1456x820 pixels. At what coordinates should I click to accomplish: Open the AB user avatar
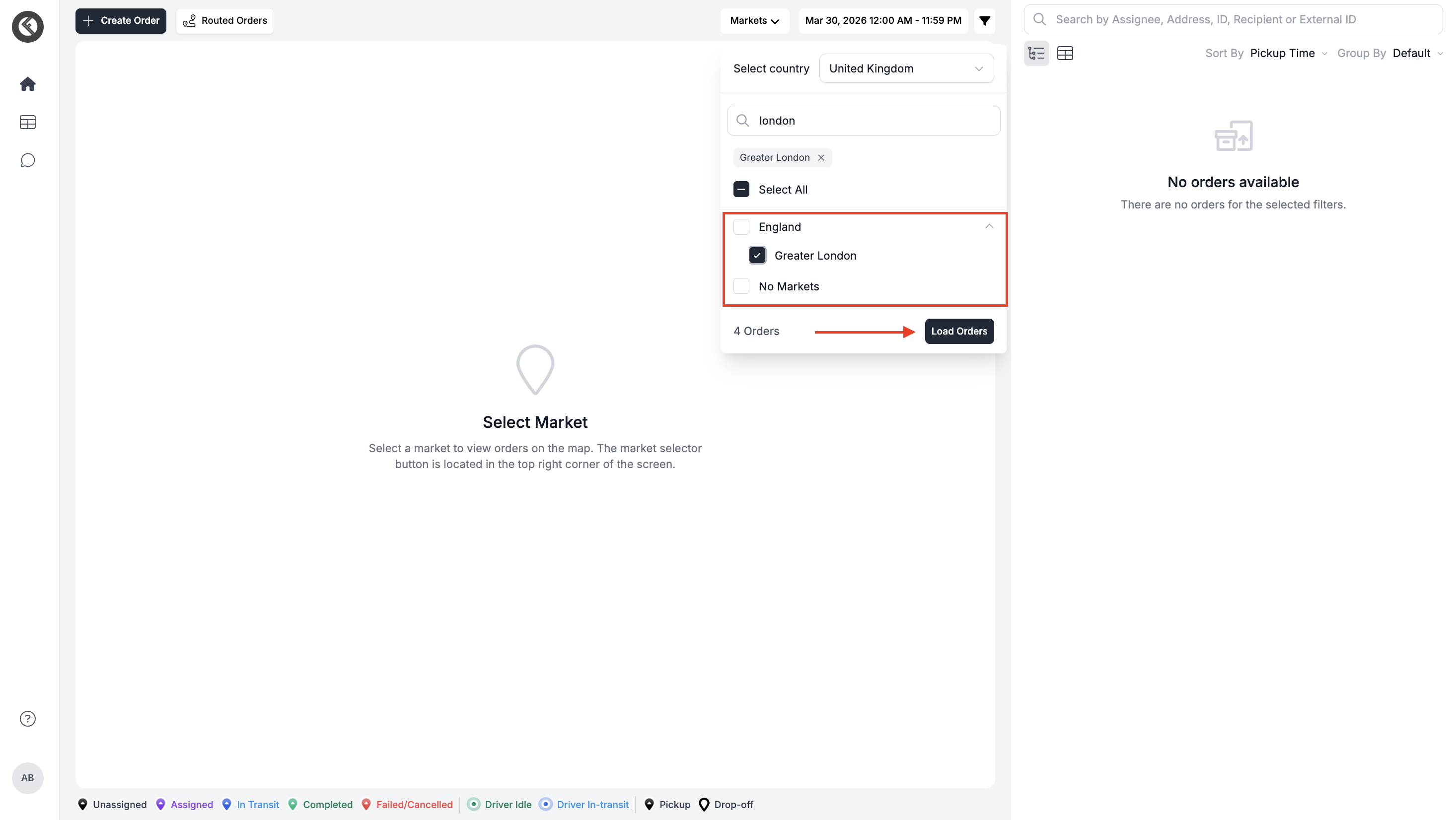[x=28, y=778]
